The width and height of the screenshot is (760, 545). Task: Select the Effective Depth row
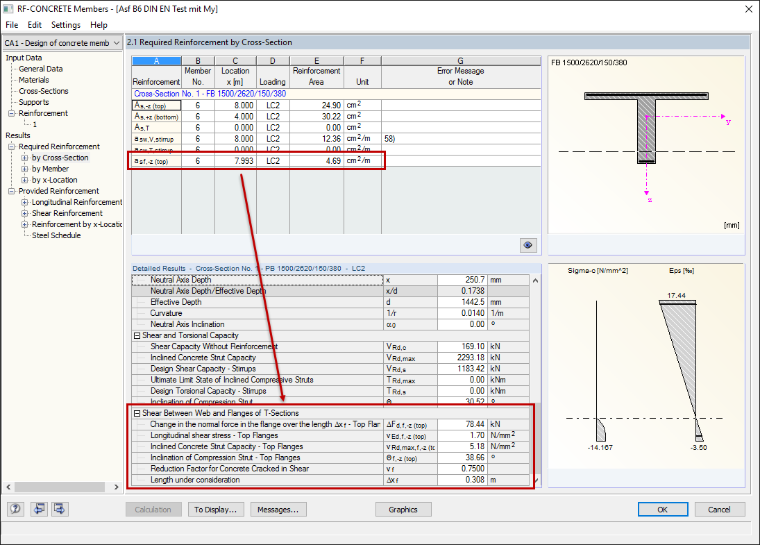click(331, 302)
